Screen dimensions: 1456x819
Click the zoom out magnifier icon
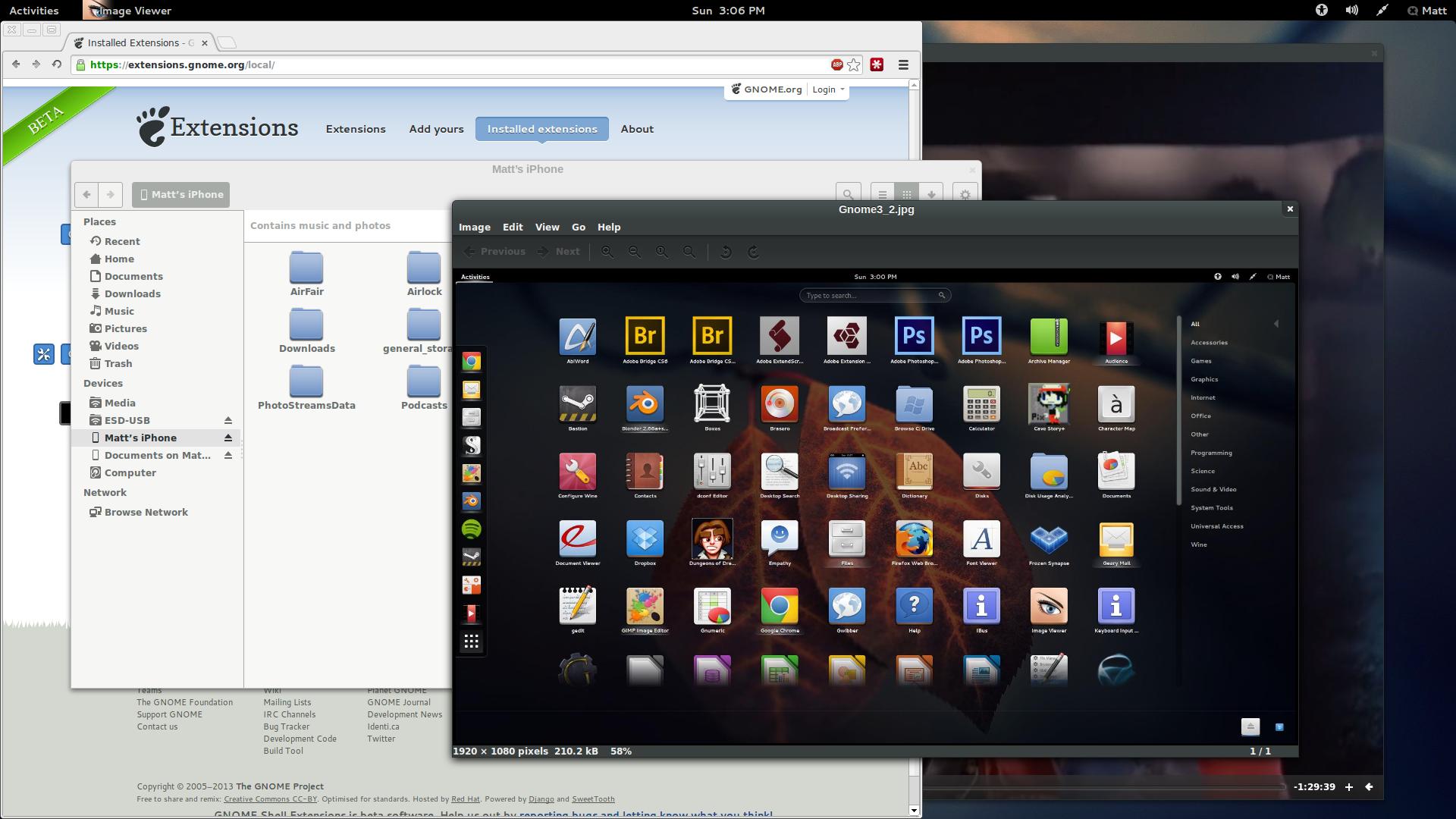click(x=635, y=252)
